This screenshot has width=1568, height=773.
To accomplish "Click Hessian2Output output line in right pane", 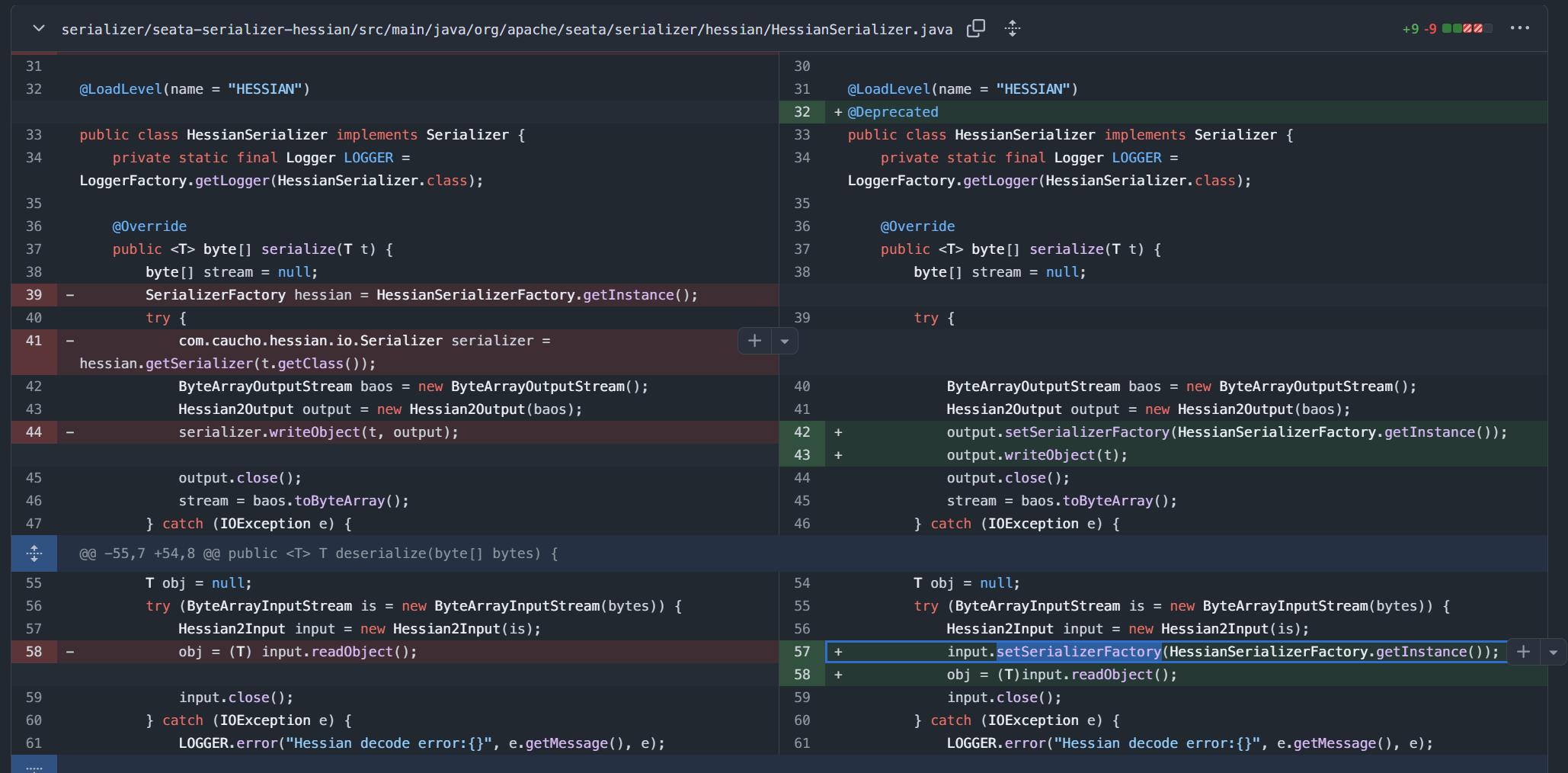I will (1148, 409).
